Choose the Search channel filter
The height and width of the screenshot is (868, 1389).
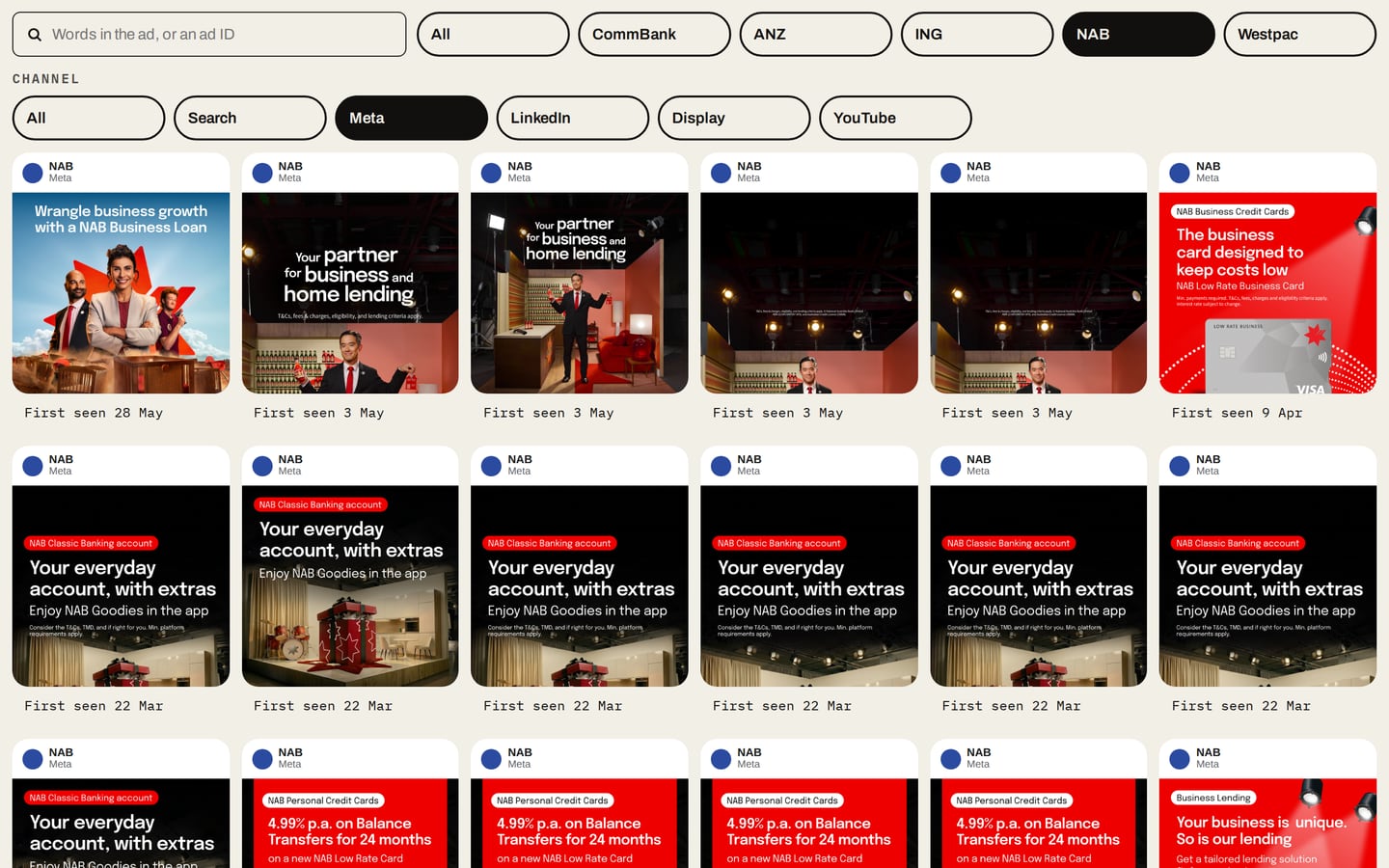point(250,118)
